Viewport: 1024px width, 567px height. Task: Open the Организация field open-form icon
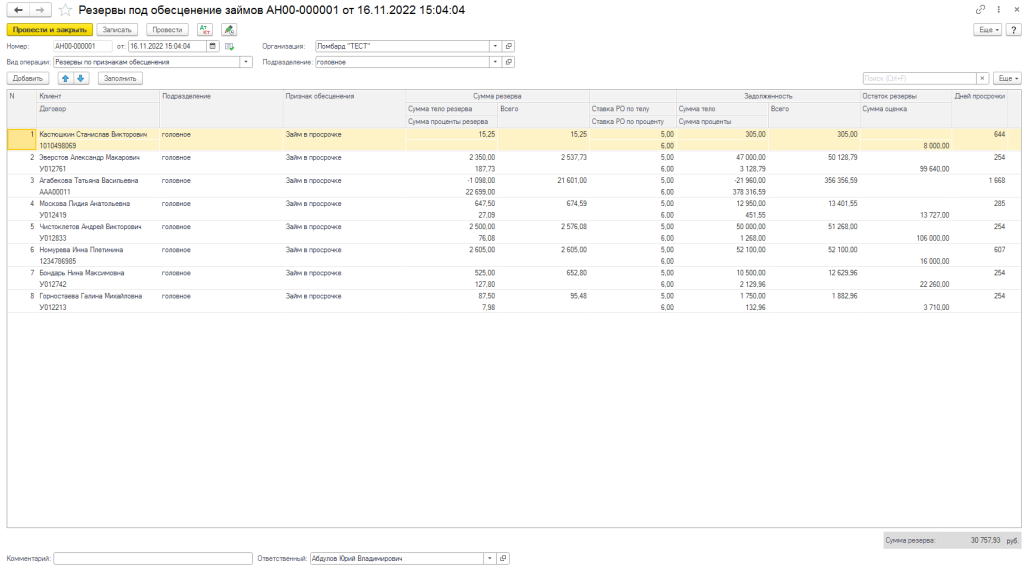(x=508, y=46)
